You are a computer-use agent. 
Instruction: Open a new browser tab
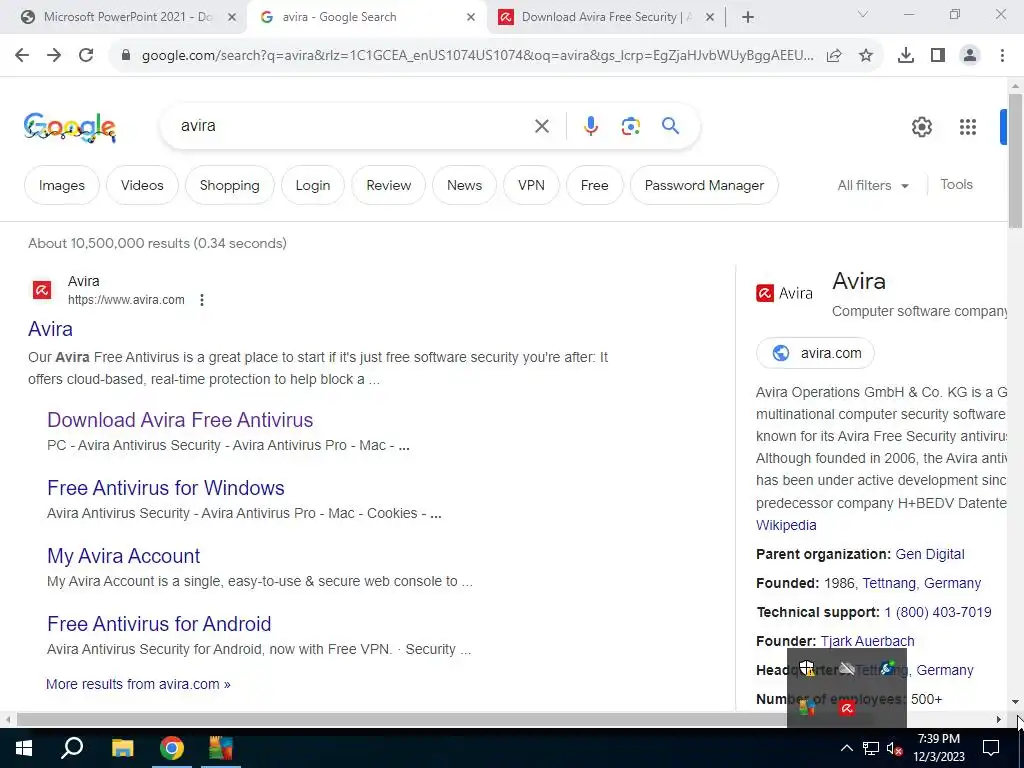point(748,18)
